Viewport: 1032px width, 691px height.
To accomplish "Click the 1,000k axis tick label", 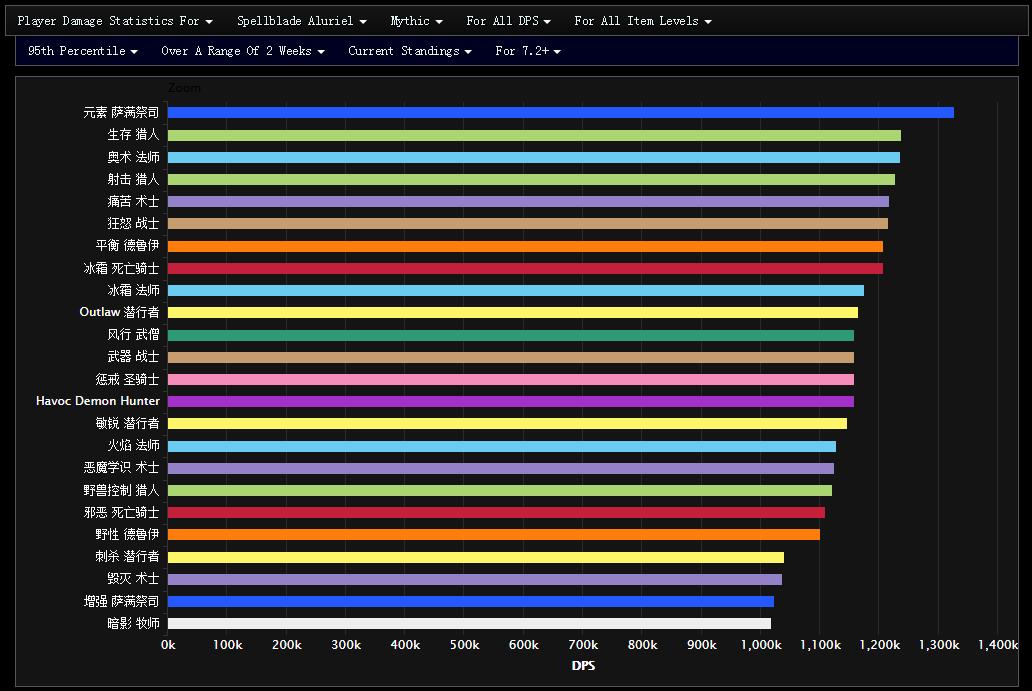I will click(x=761, y=645).
